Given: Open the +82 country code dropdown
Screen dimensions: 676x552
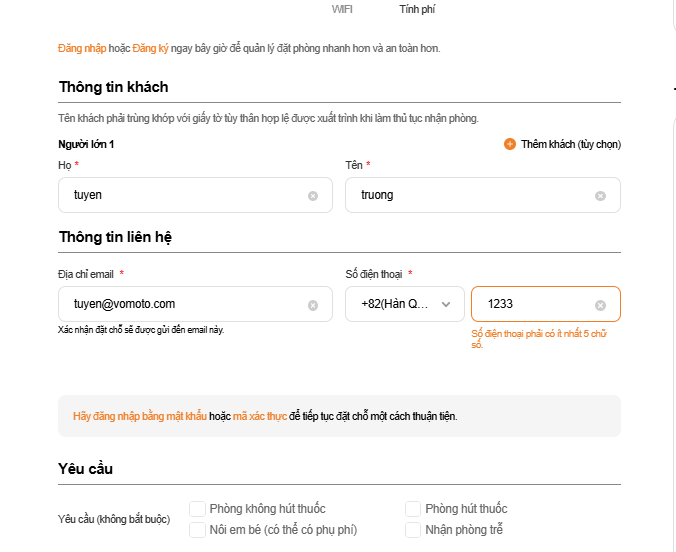Looking at the screenshot, I should pos(404,304).
